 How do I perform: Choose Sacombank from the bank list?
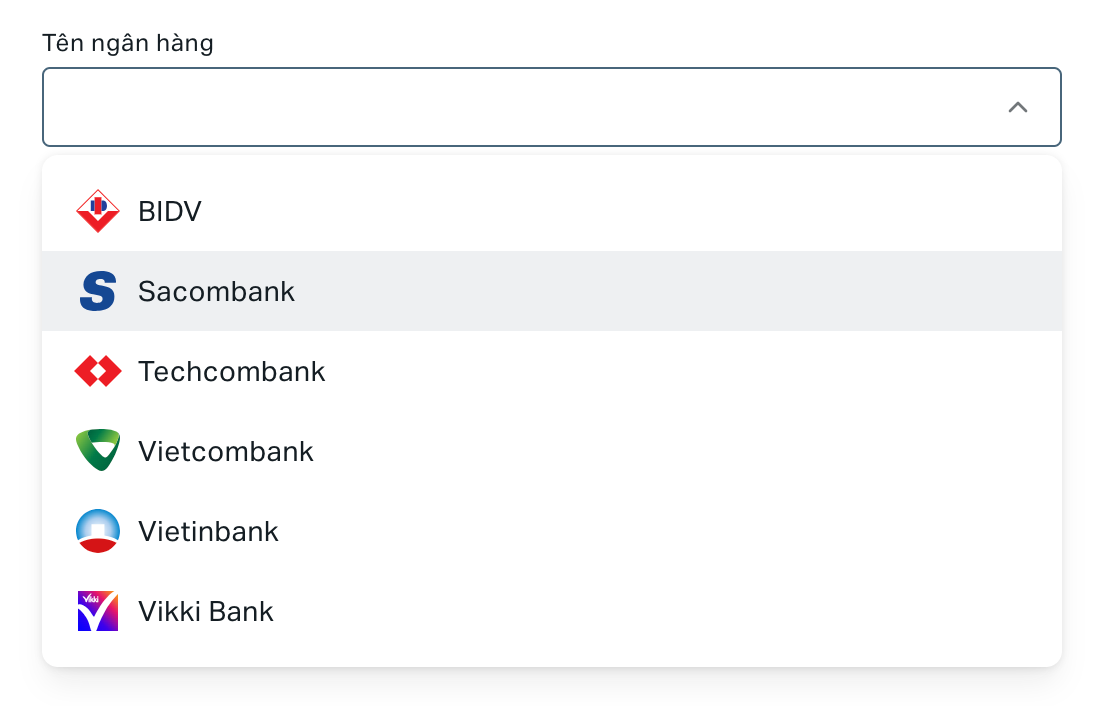[x=216, y=291]
